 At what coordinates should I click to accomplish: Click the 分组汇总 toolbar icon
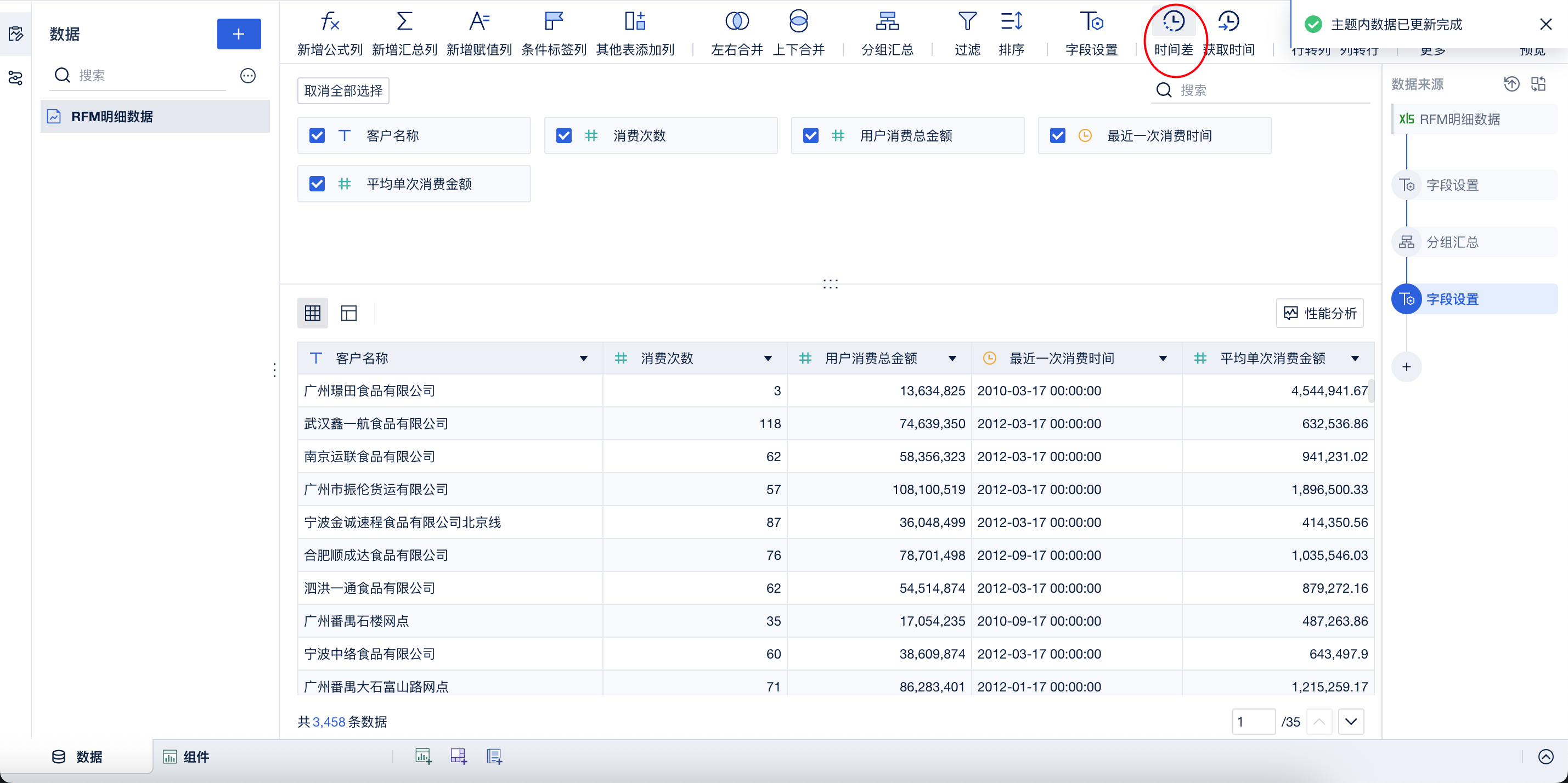pos(887,22)
